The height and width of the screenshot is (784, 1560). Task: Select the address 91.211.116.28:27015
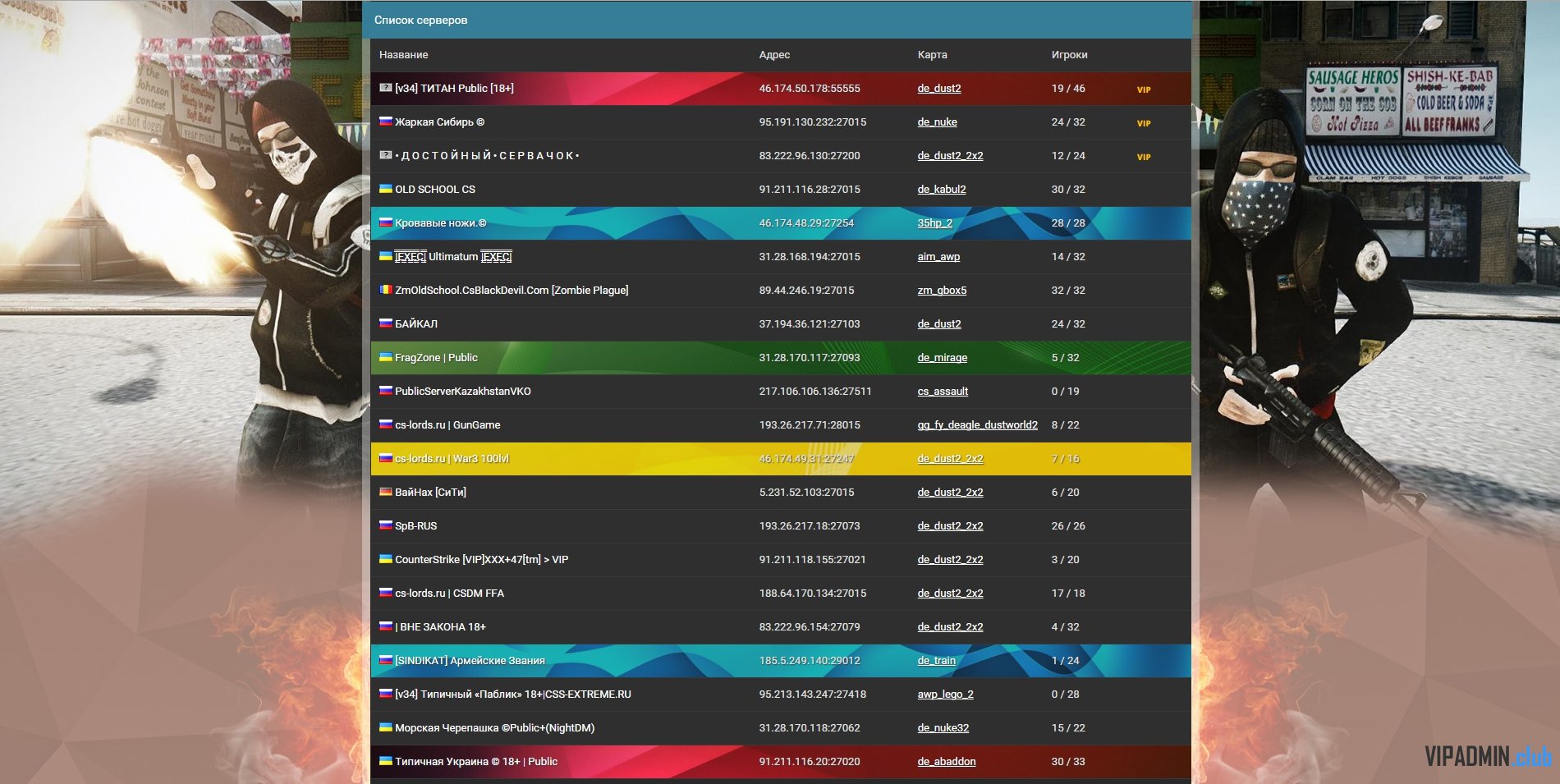(x=810, y=190)
